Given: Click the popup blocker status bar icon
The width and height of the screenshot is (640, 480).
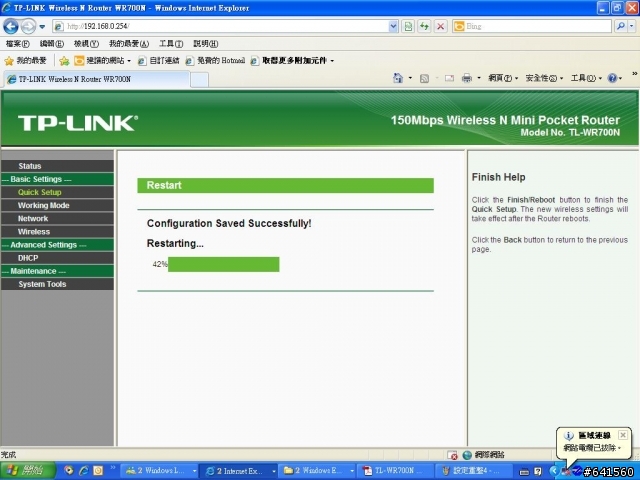Looking at the screenshot, I should point(452,455).
